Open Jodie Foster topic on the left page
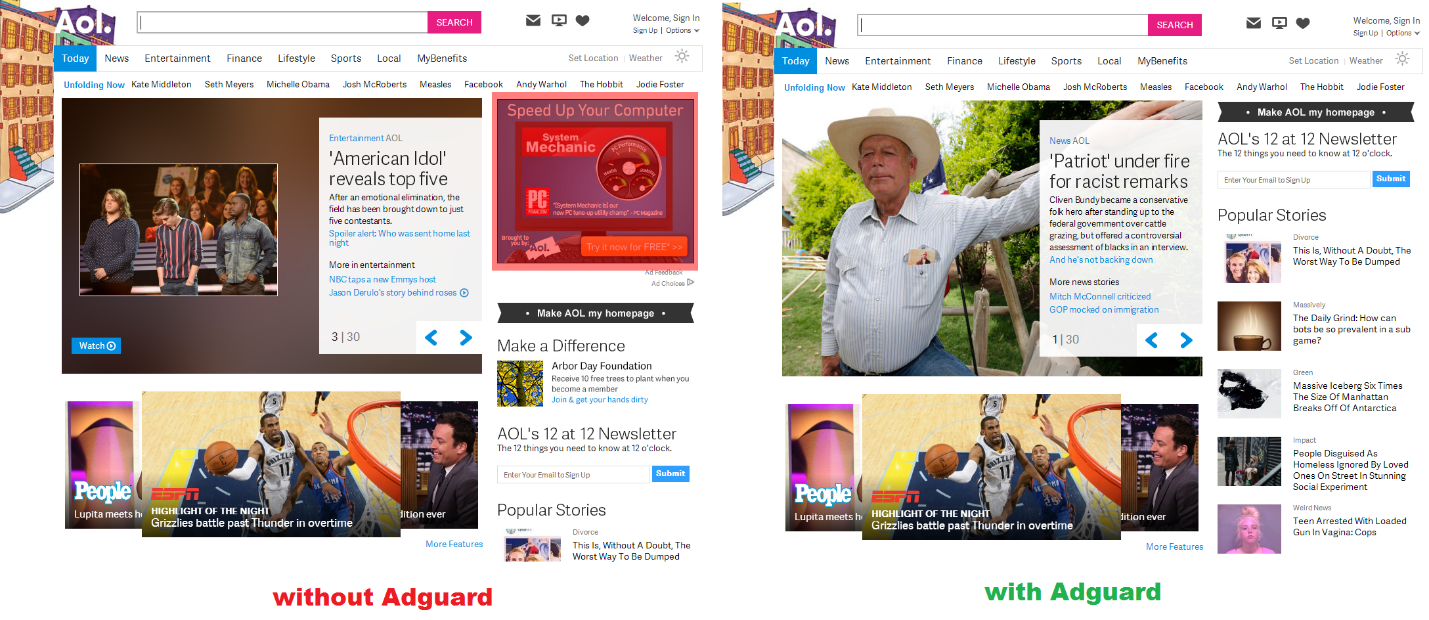The height and width of the screenshot is (620, 1429). (660, 85)
